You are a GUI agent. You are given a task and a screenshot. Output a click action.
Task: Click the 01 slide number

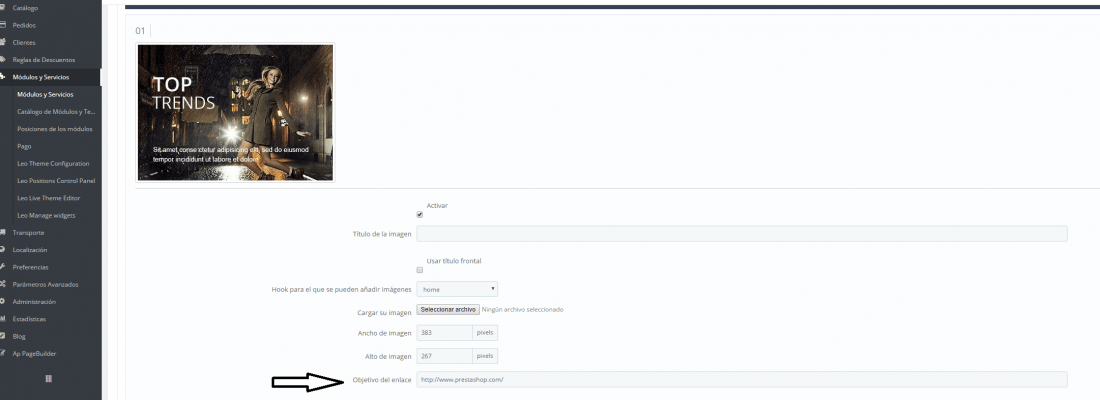click(x=140, y=31)
